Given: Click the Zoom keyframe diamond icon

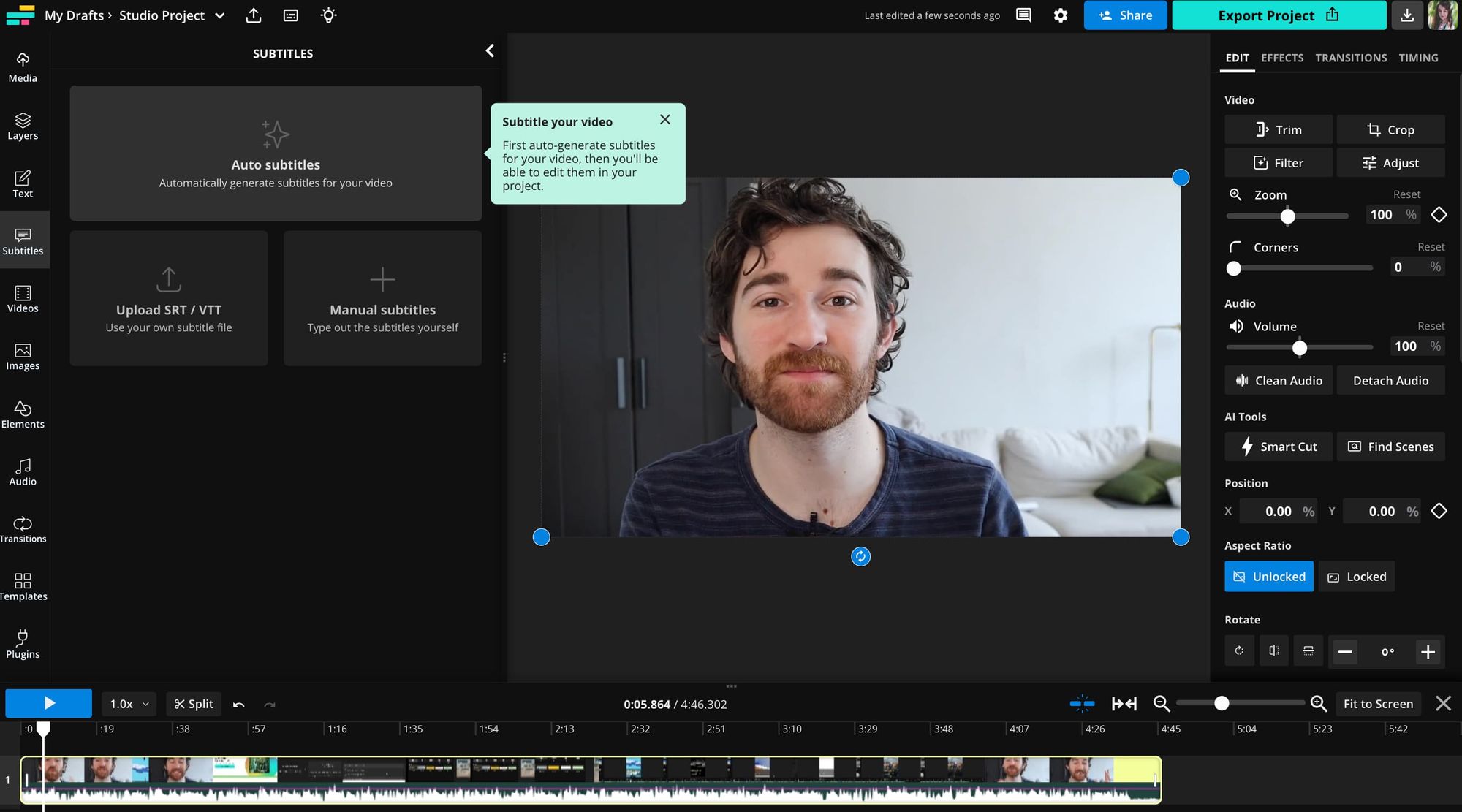Looking at the screenshot, I should tap(1439, 215).
